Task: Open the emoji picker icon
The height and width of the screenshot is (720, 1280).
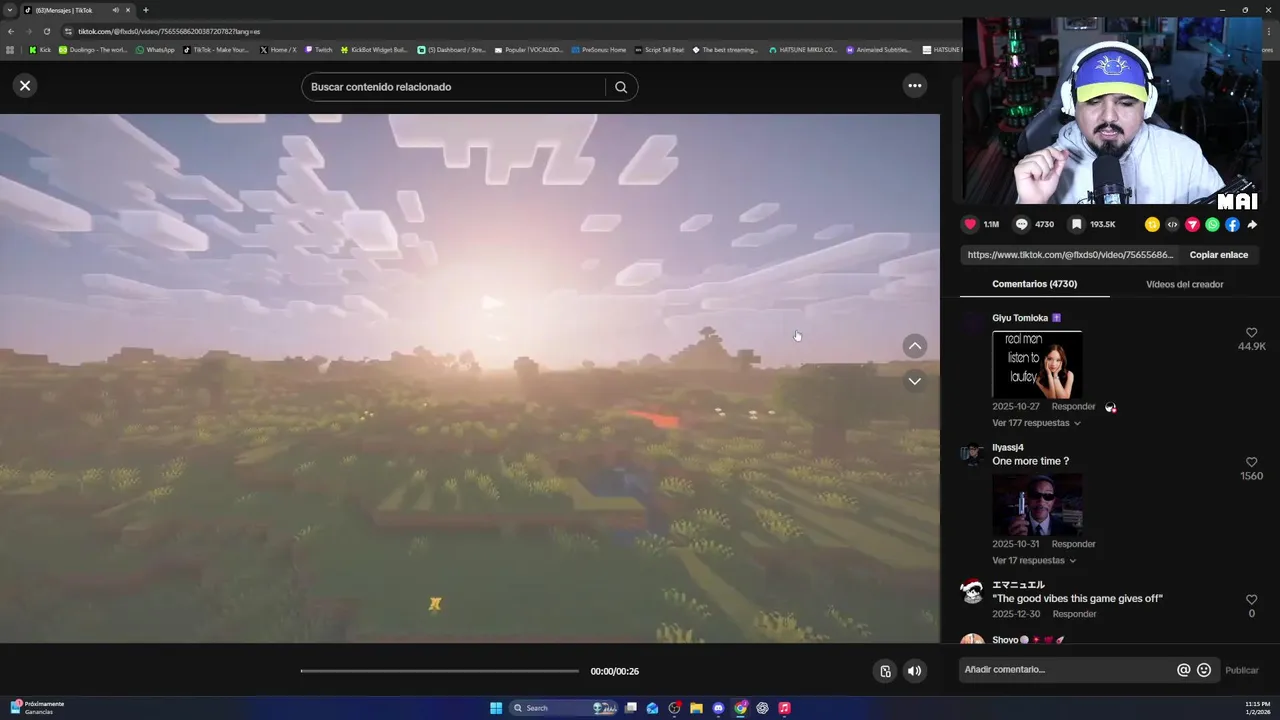Action: (x=1204, y=670)
